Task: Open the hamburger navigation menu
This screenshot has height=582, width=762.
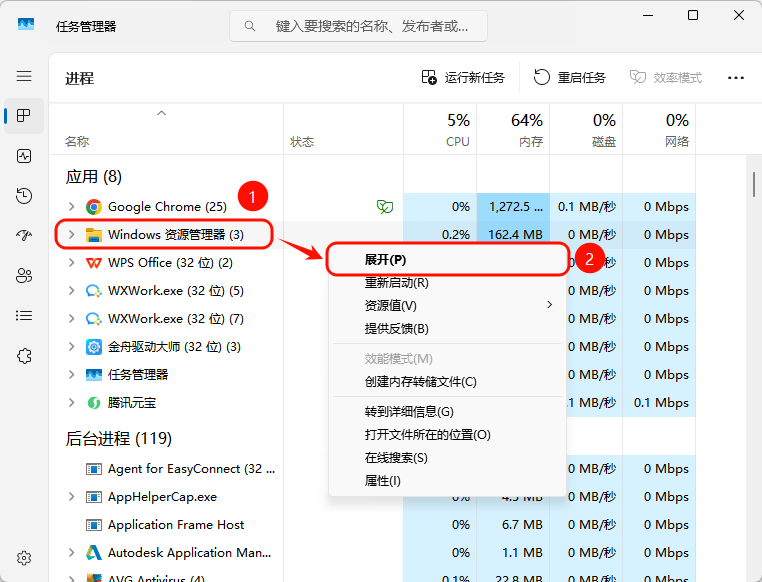Action: click(24, 76)
